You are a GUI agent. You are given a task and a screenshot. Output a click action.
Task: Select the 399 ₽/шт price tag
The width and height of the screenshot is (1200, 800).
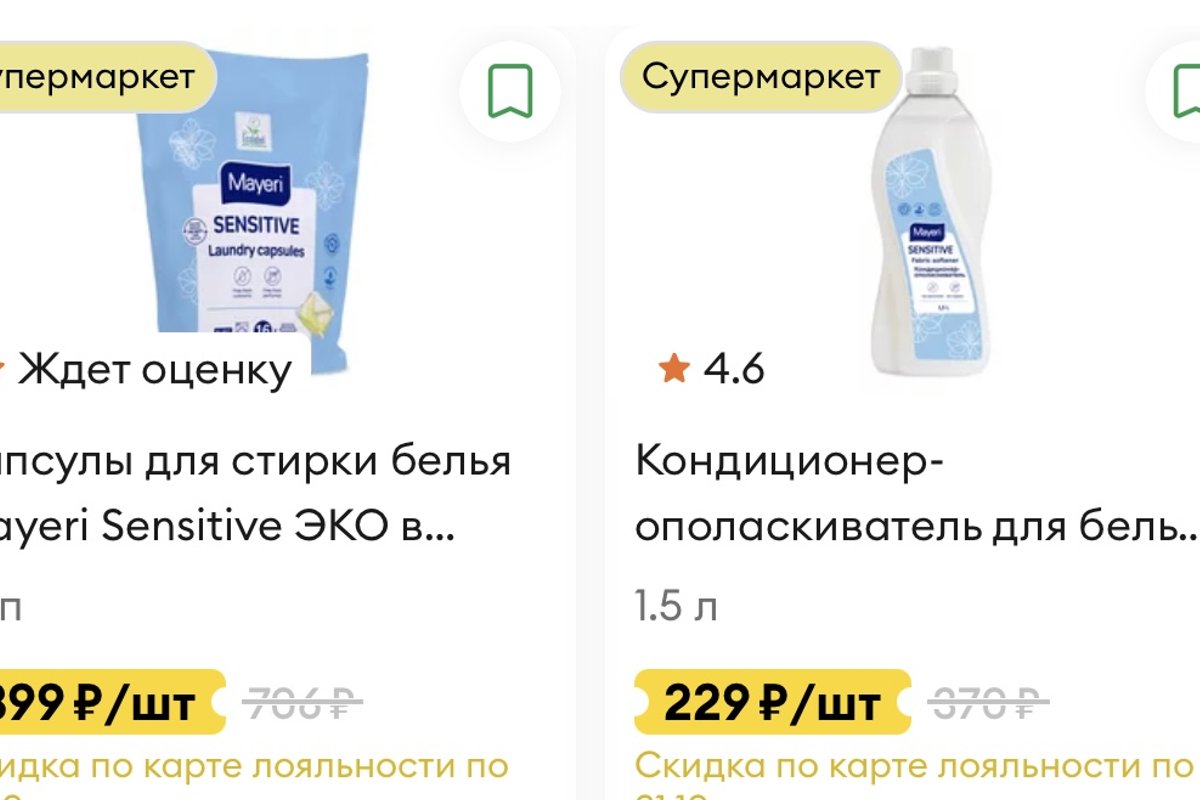[110, 702]
